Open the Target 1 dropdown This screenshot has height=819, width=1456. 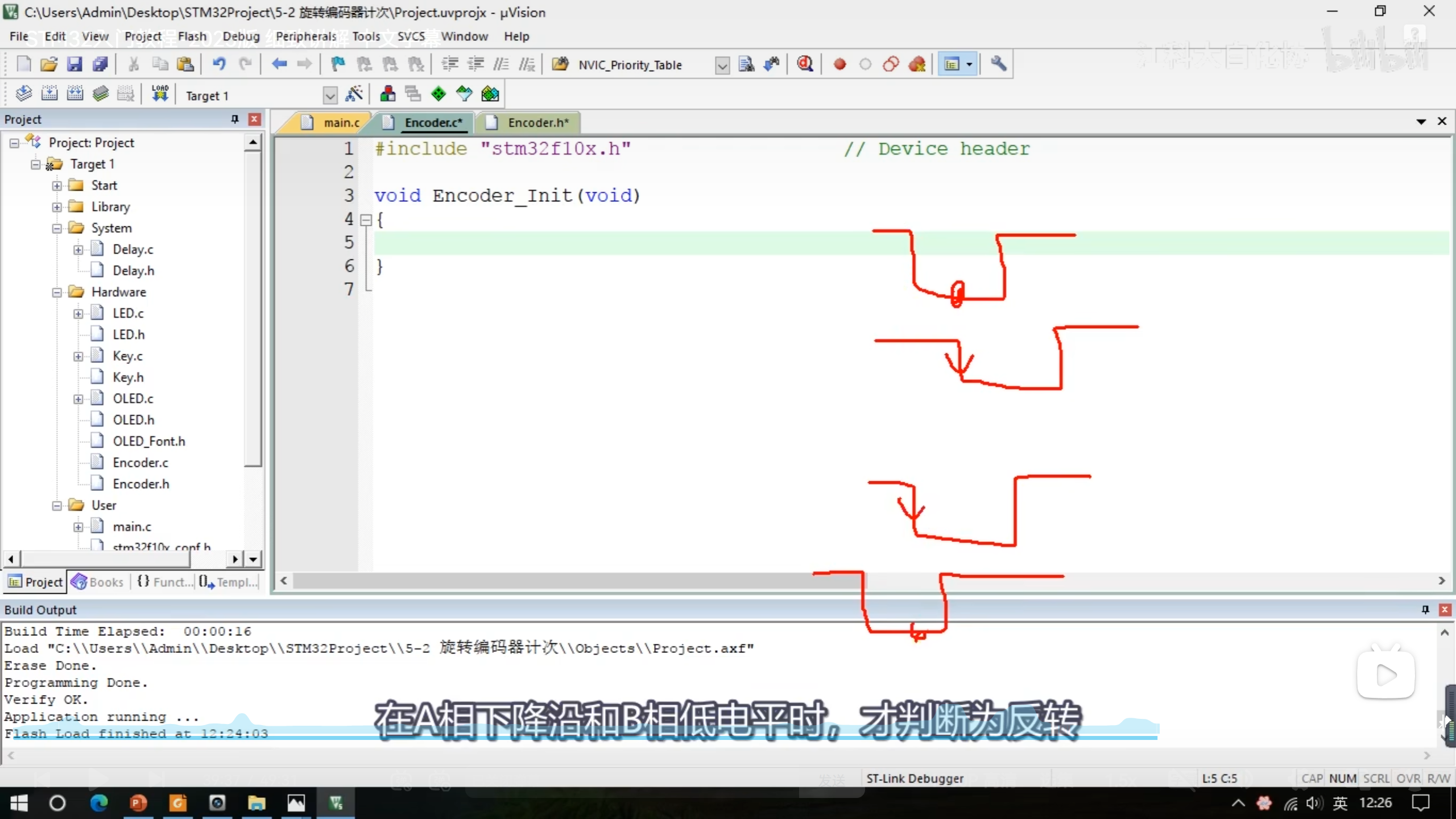(330, 96)
